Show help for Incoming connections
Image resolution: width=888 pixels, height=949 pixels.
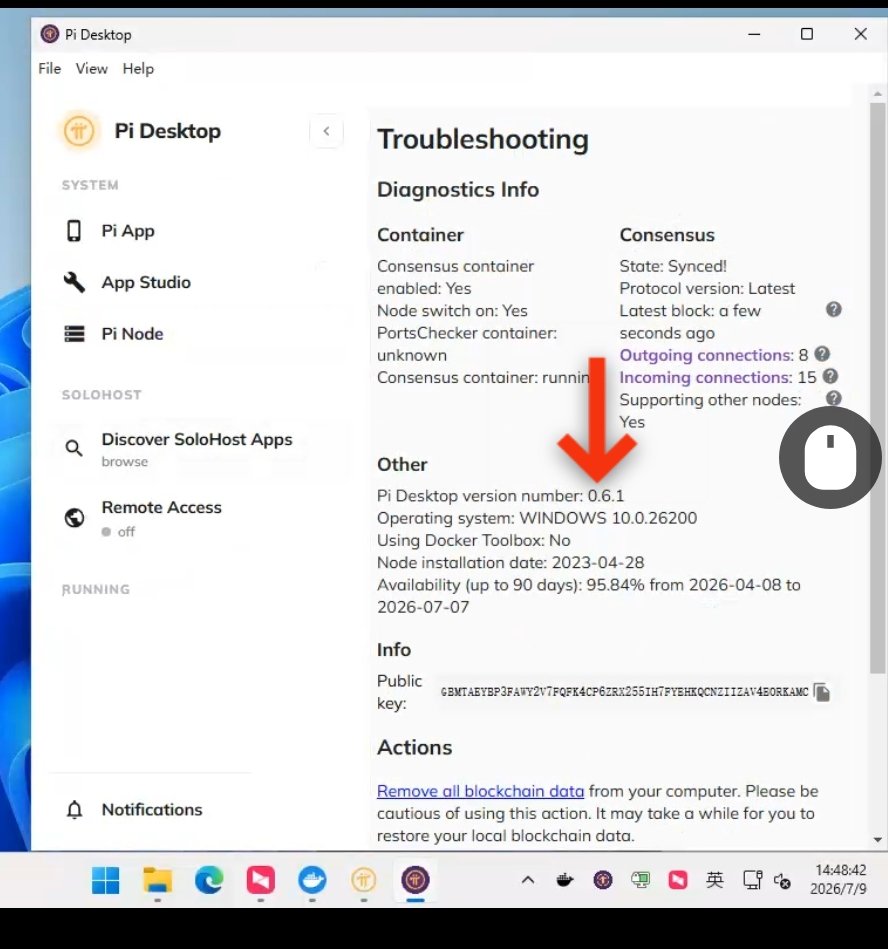click(830, 376)
